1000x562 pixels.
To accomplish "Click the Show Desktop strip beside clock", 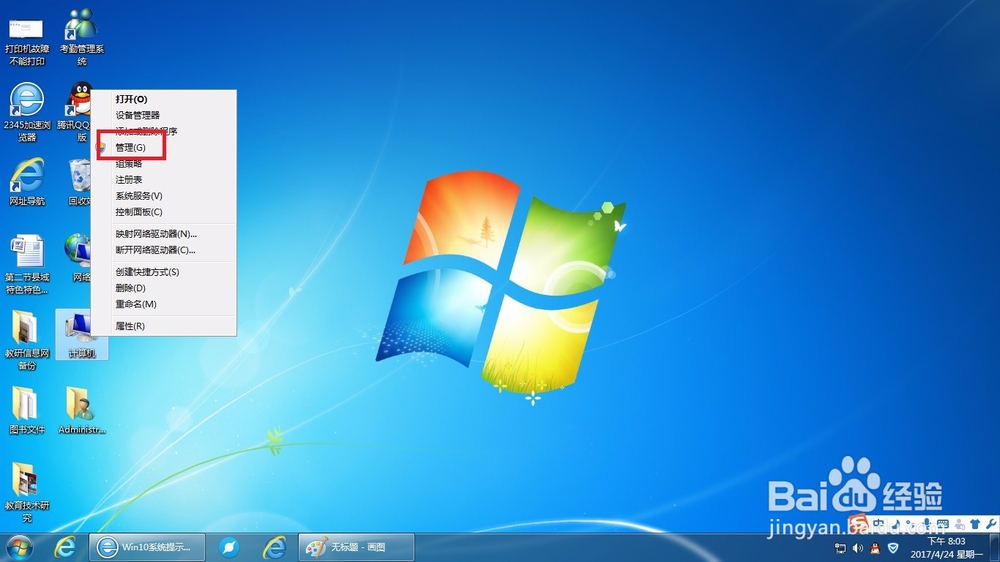I will pyautogui.click(x=994, y=548).
